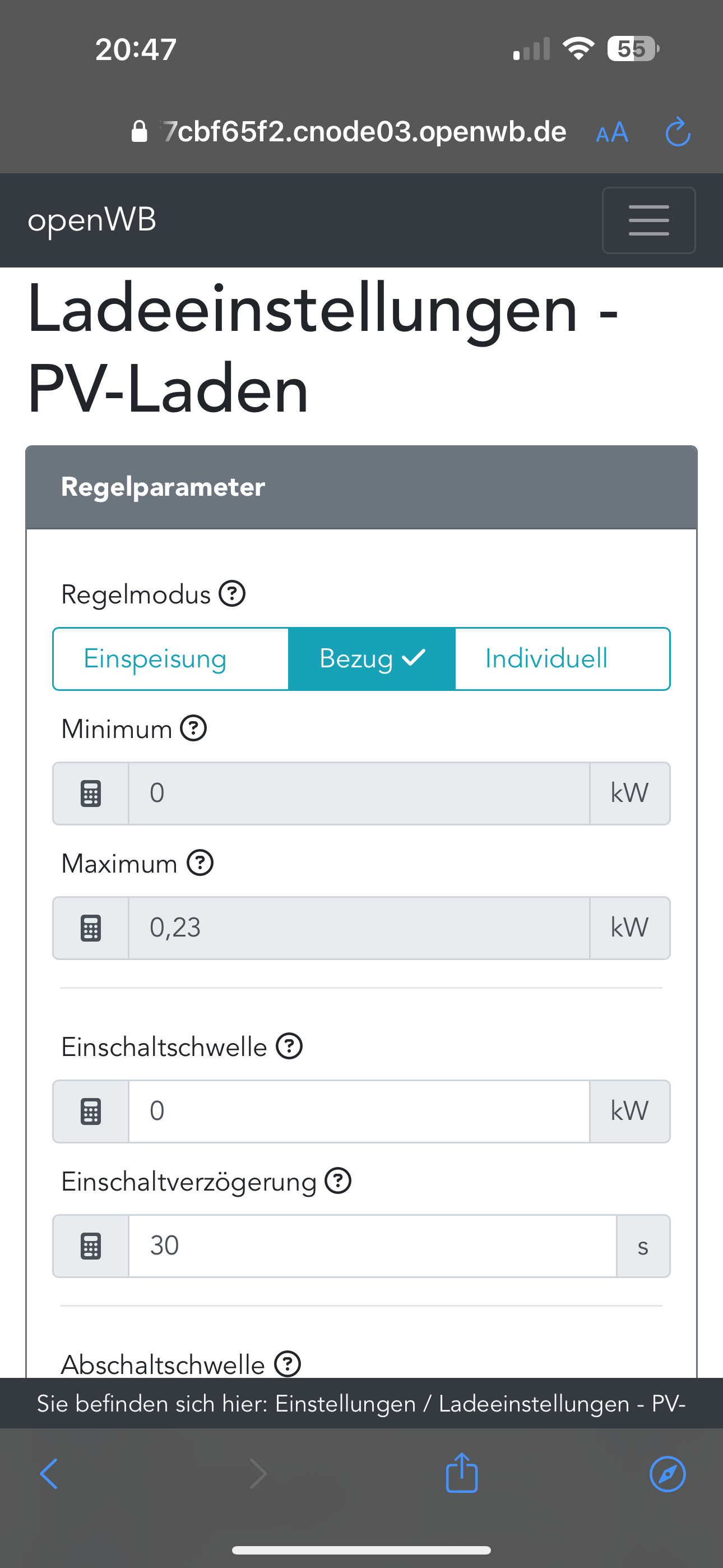The image size is (723, 1568).
Task: Reload the page in Safari
Action: (678, 132)
